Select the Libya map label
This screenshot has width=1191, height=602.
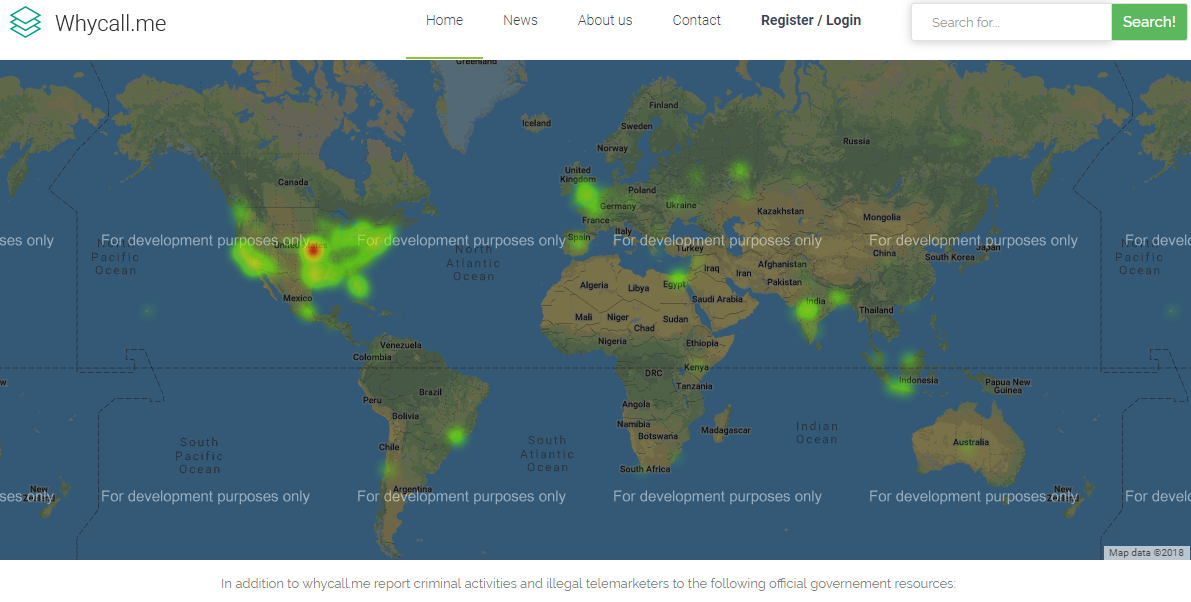click(638, 288)
